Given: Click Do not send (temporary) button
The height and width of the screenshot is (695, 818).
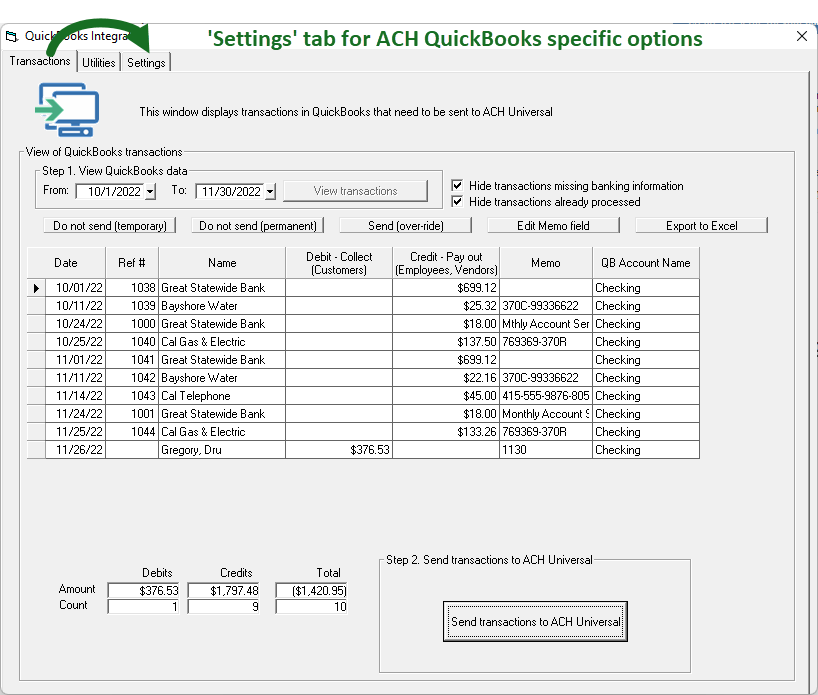Looking at the screenshot, I should point(110,226).
